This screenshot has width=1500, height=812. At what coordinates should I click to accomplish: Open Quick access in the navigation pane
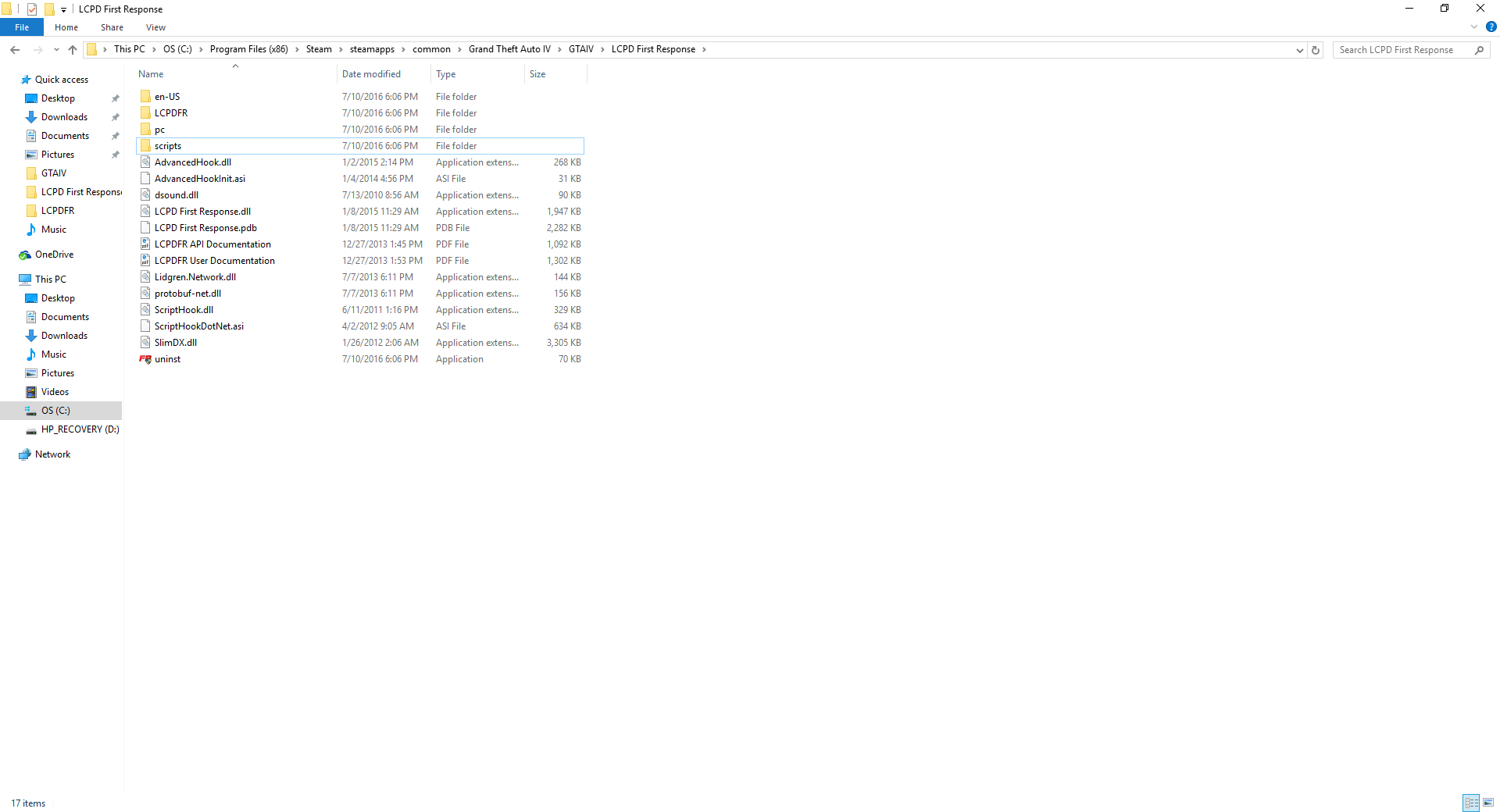pyautogui.click(x=61, y=80)
